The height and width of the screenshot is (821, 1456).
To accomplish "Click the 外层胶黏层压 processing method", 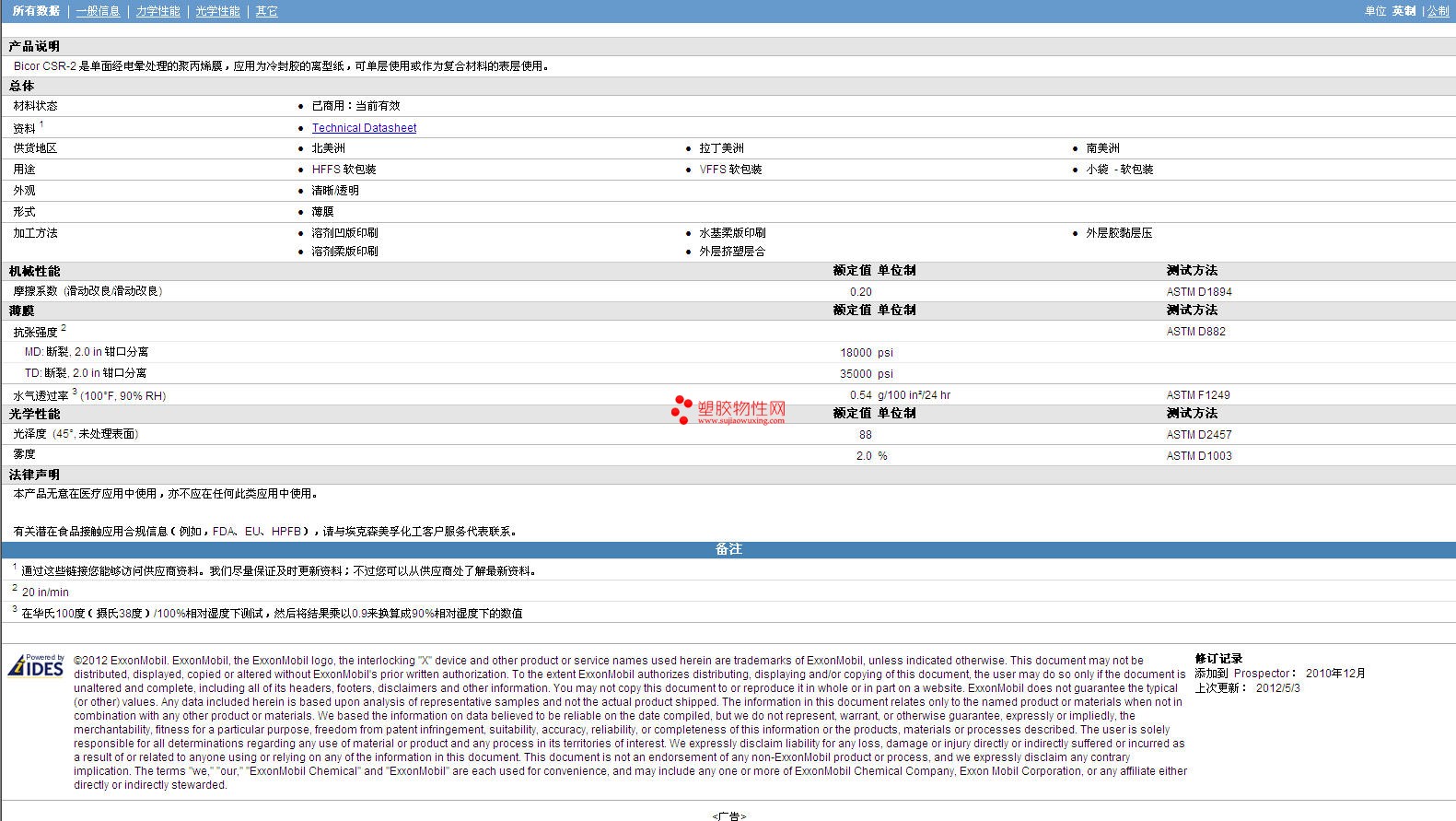I will click(x=1119, y=233).
